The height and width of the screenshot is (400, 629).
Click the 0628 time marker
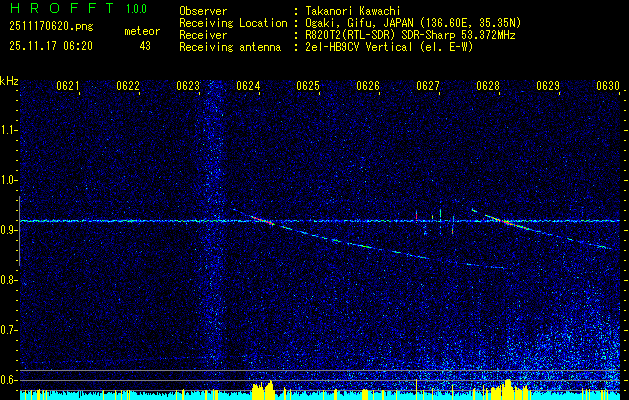click(488, 86)
